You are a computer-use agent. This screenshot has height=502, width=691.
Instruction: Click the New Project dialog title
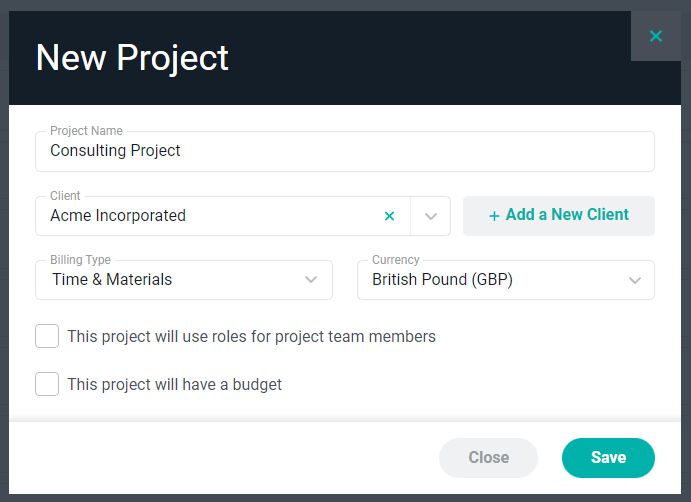(132, 58)
